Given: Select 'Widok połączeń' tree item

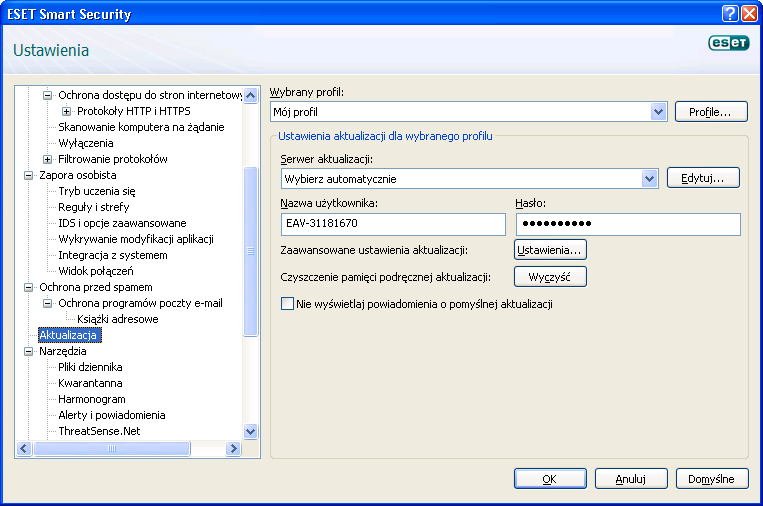Looking at the screenshot, I should 95,271.
